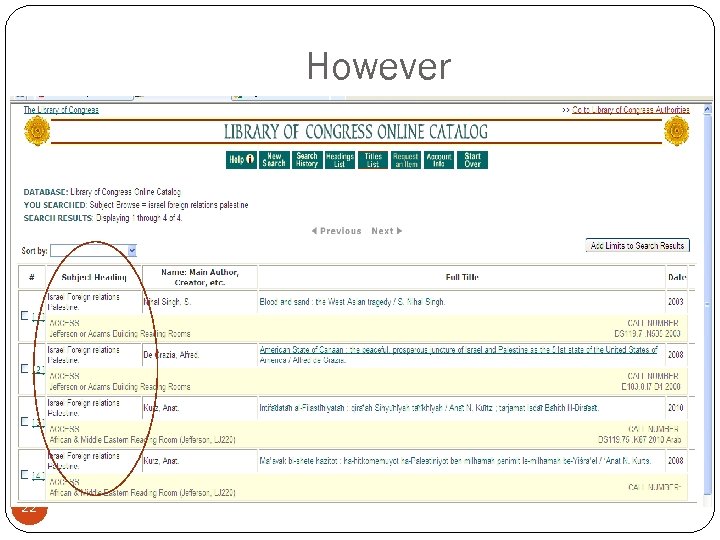This screenshot has width=720, height=540.
Task: Open New Search from the toolbar
Action: [274, 160]
